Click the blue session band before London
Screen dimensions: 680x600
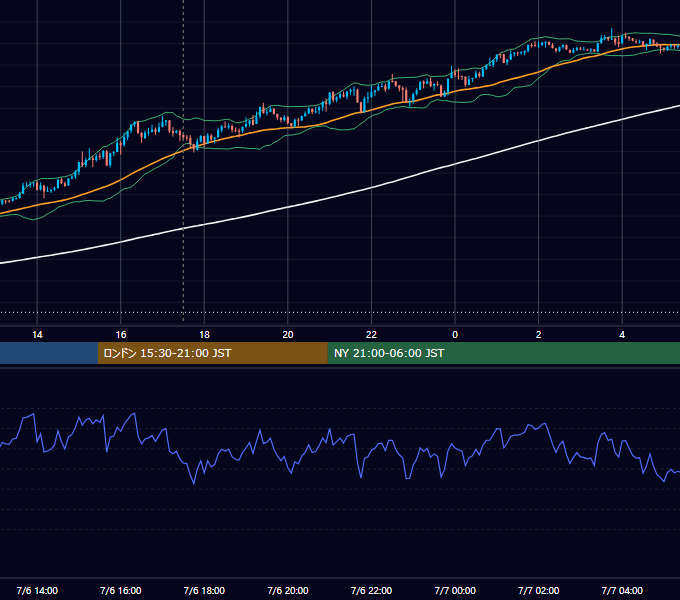point(49,353)
